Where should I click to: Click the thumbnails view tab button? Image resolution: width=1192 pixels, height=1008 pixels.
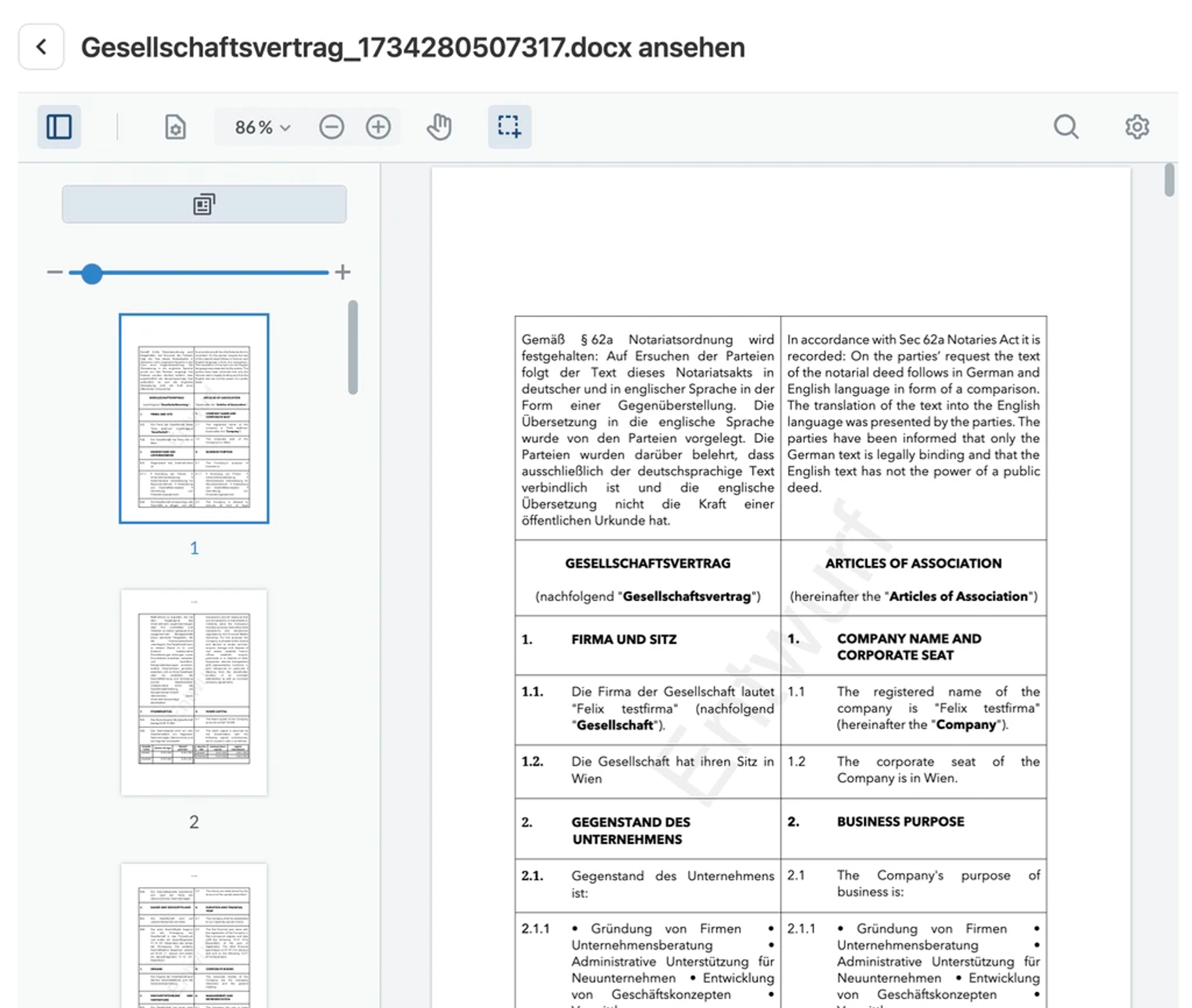click(204, 204)
